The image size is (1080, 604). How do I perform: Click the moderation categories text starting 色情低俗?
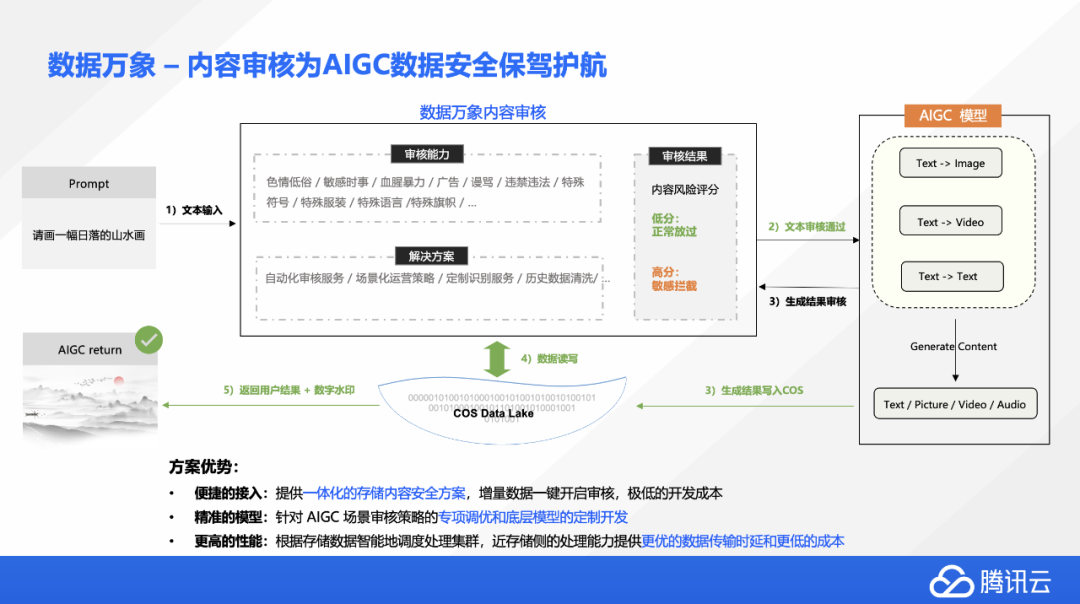click(426, 192)
